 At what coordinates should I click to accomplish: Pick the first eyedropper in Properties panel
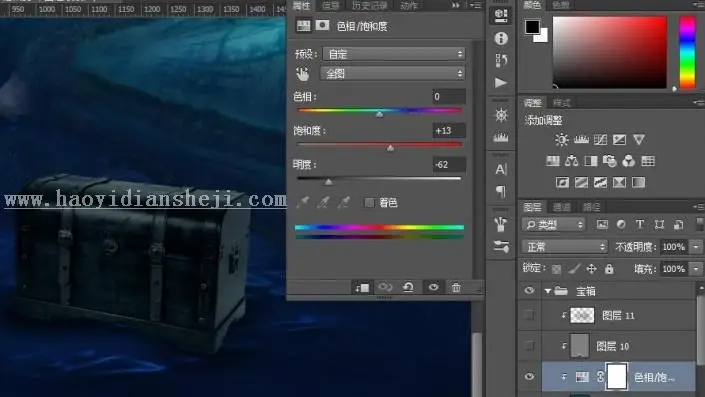pyautogui.click(x=303, y=203)
